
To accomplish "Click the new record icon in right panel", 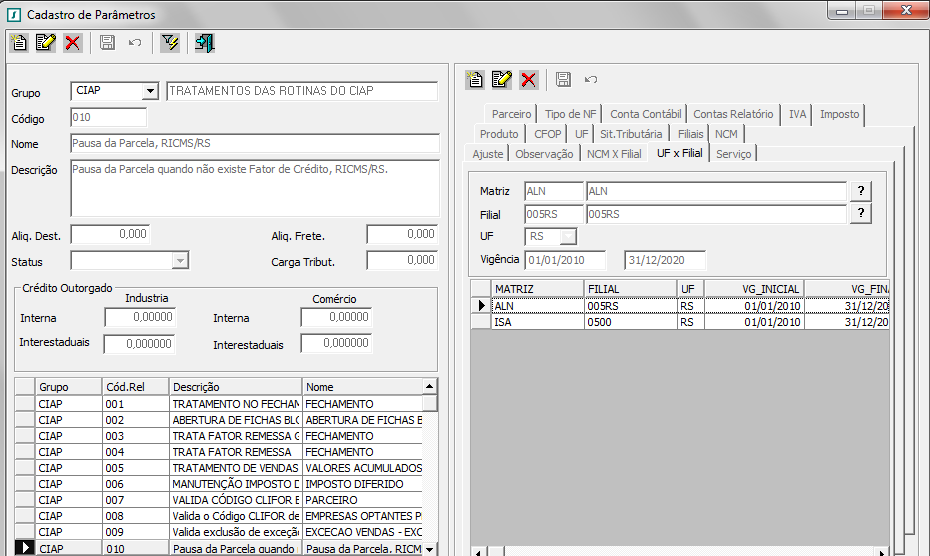I will (475, 79).
